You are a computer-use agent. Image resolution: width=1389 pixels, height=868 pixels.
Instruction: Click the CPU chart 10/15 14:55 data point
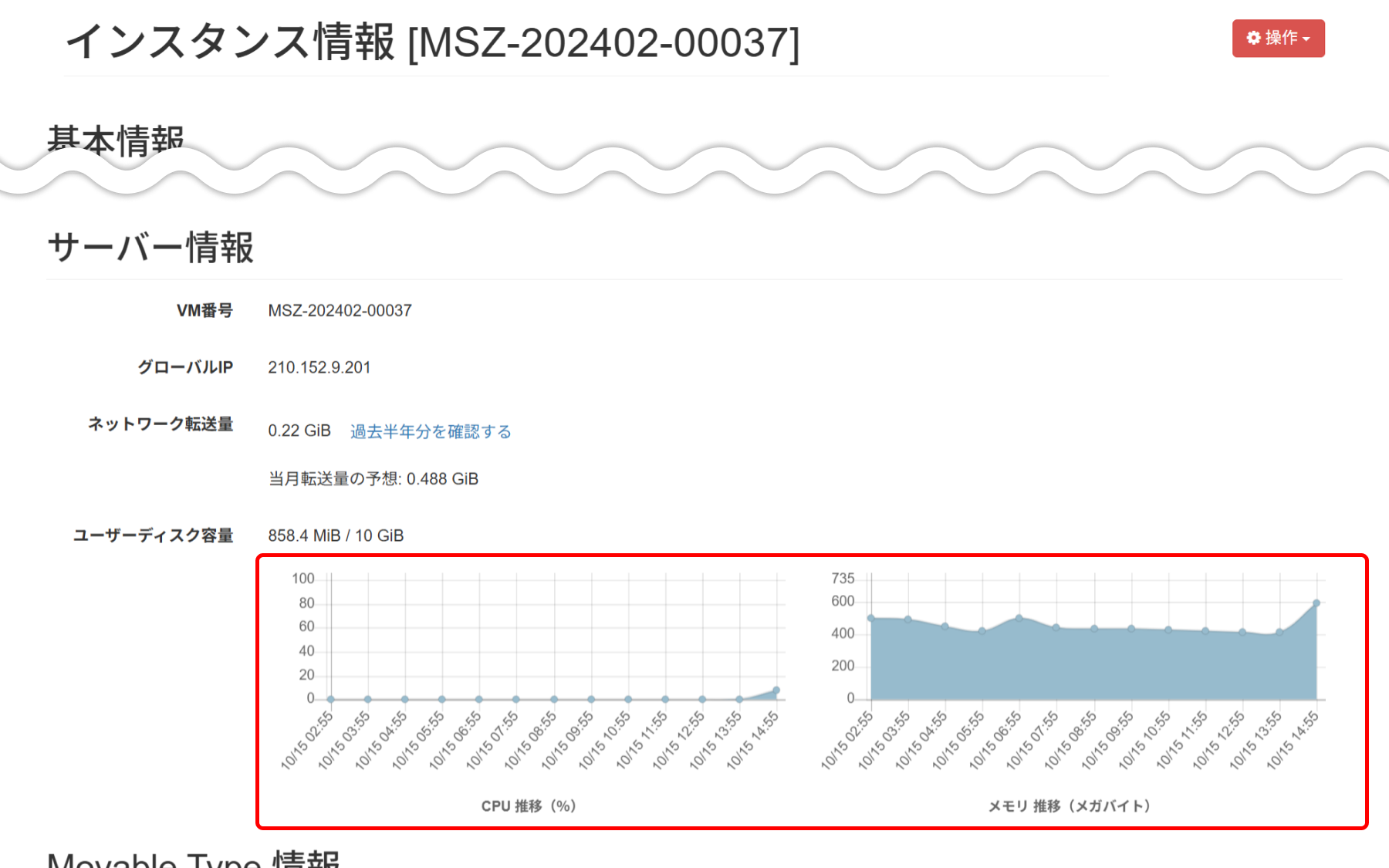pos(776,691)
